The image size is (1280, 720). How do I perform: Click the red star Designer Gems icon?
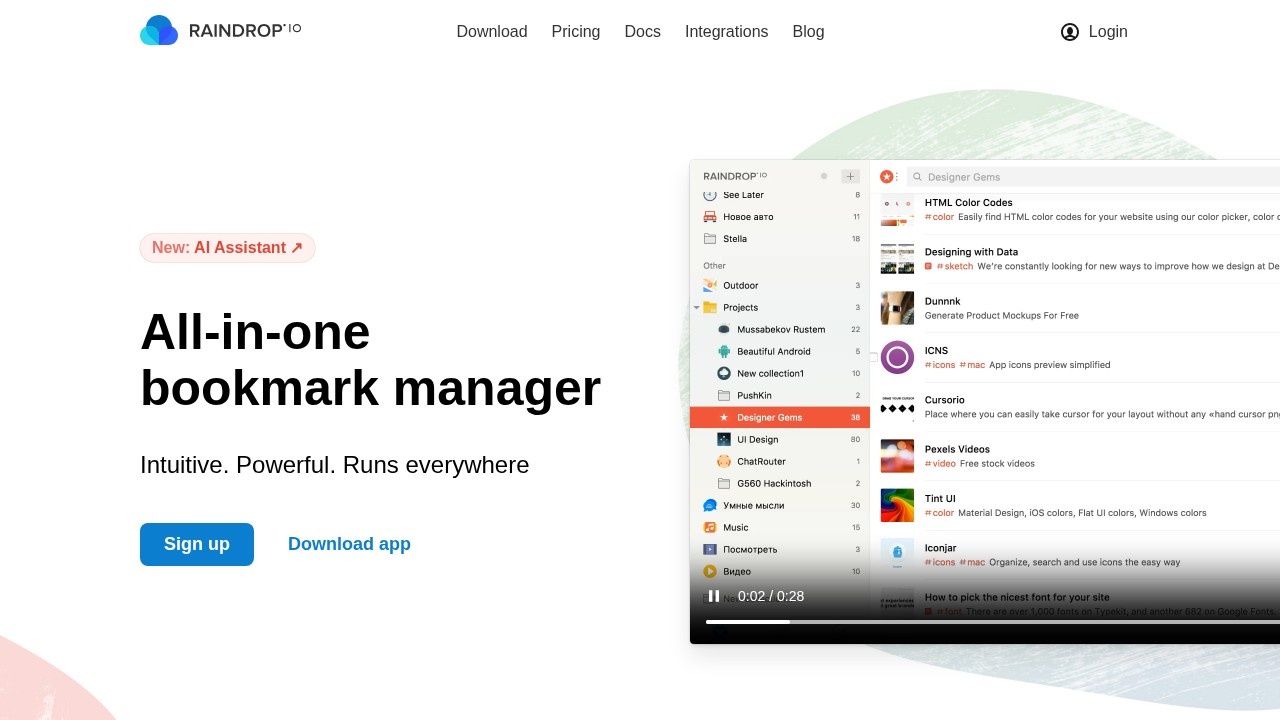pyautogui.click(x=886, y=177)
